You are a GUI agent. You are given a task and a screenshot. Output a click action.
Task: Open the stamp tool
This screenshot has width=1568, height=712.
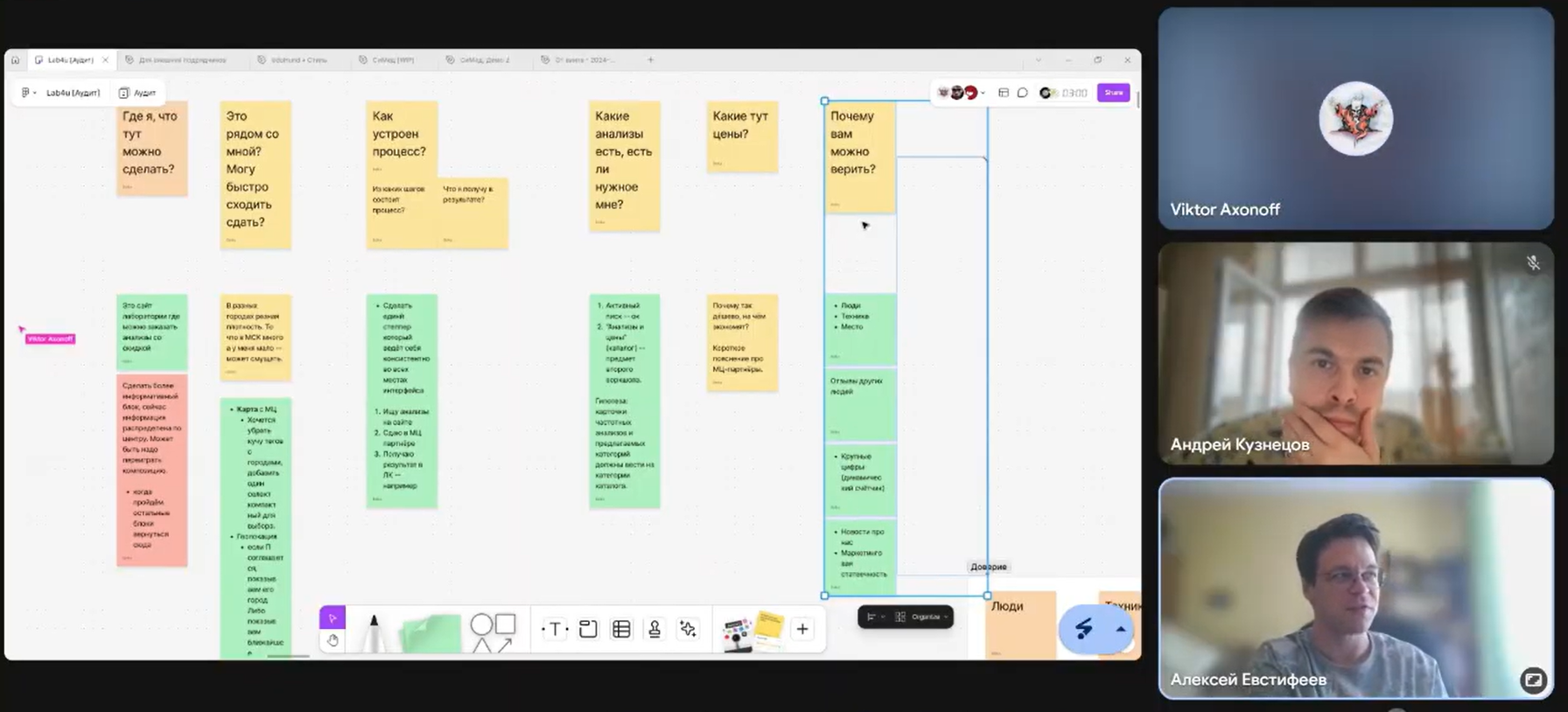(654, 629)
